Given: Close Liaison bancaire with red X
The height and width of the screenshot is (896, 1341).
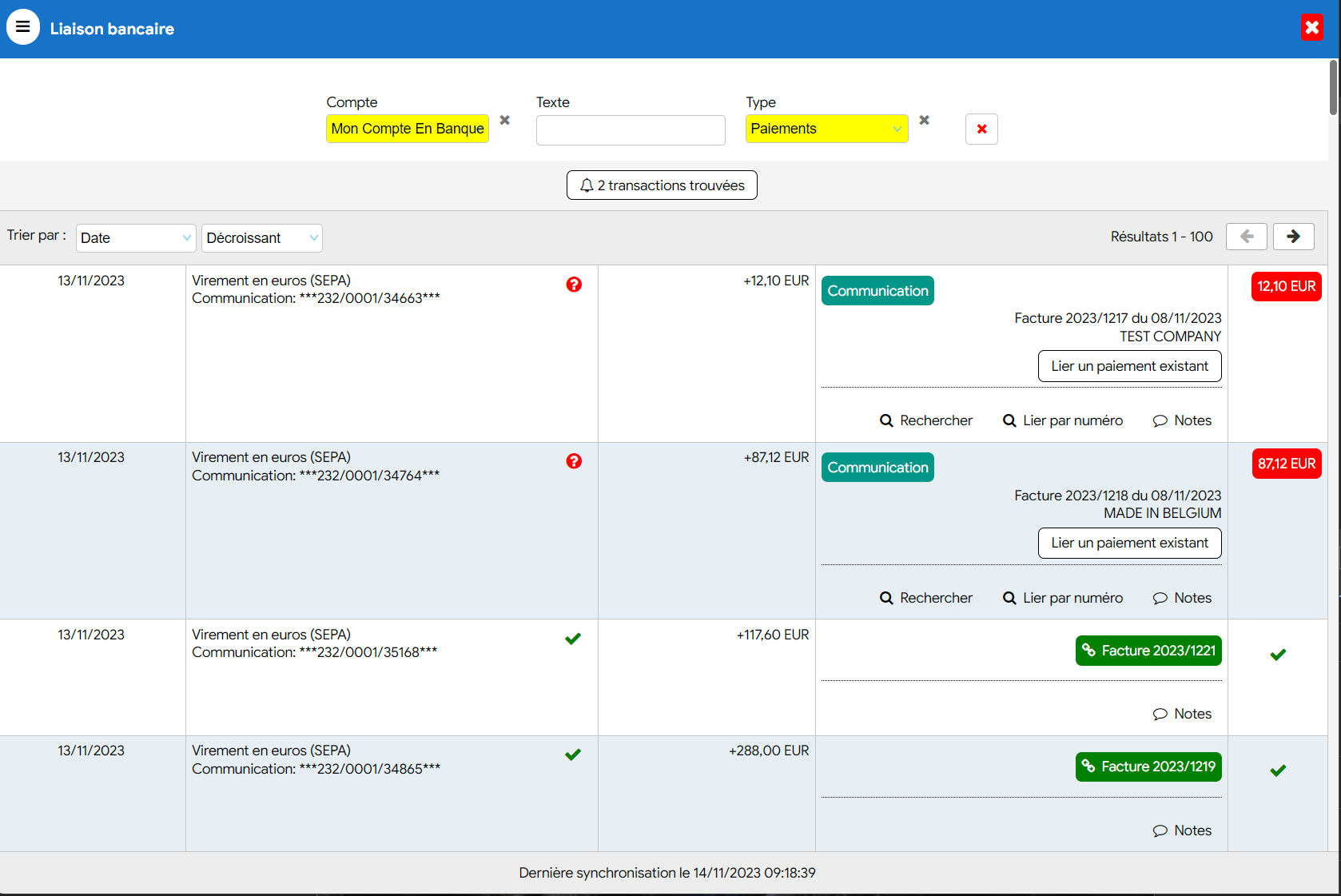Looking at the screenshot, I should point(1311,28).
